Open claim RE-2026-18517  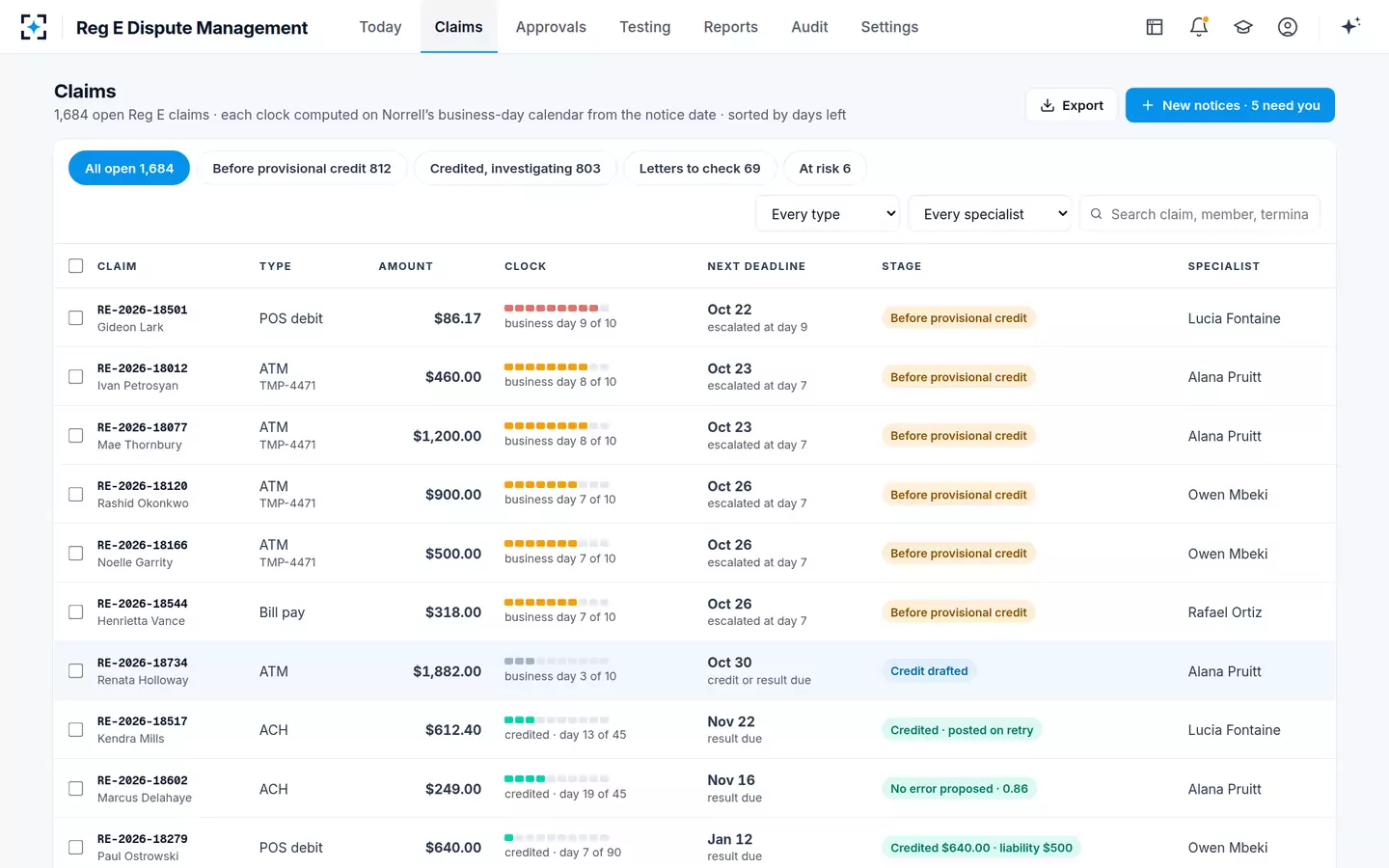[x=143, y=721]
